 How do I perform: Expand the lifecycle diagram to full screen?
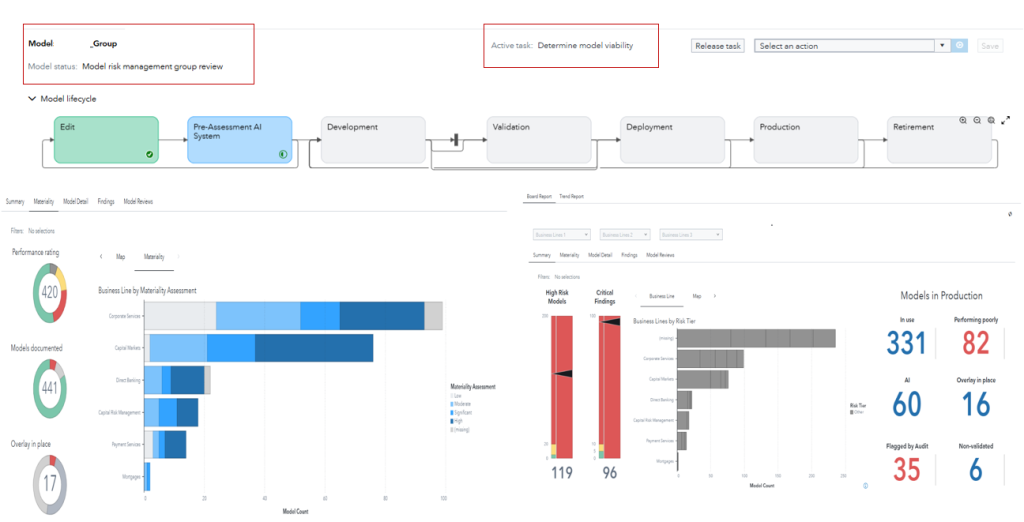(1006, 120)
